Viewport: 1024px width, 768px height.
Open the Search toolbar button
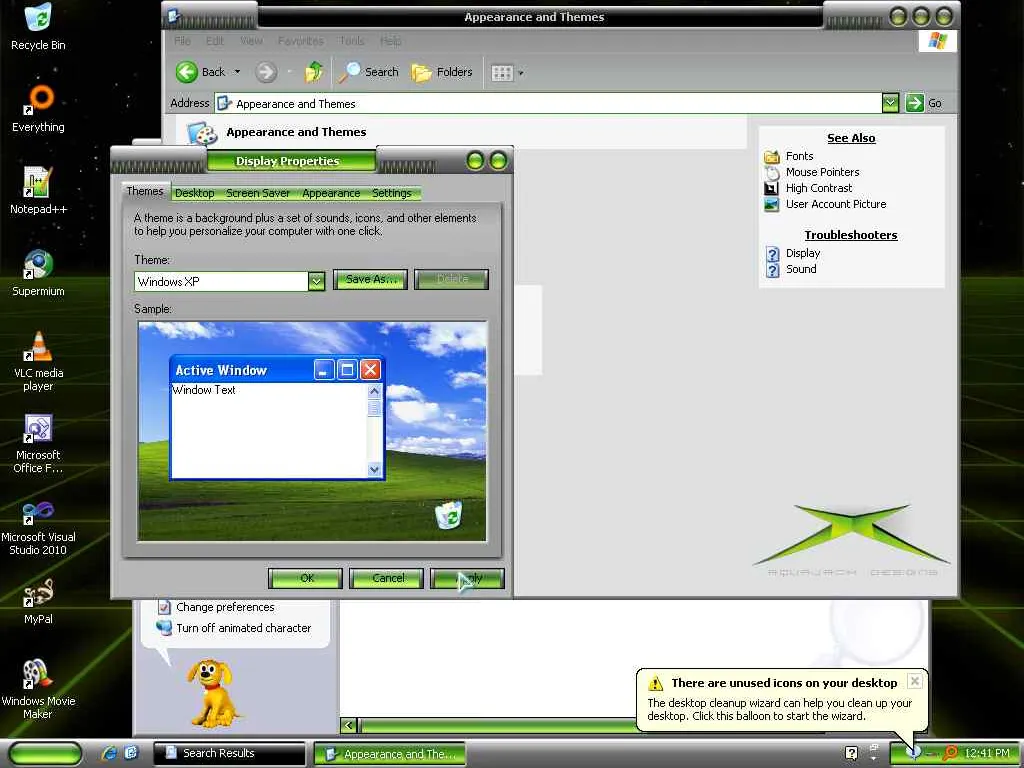[368, 72]
